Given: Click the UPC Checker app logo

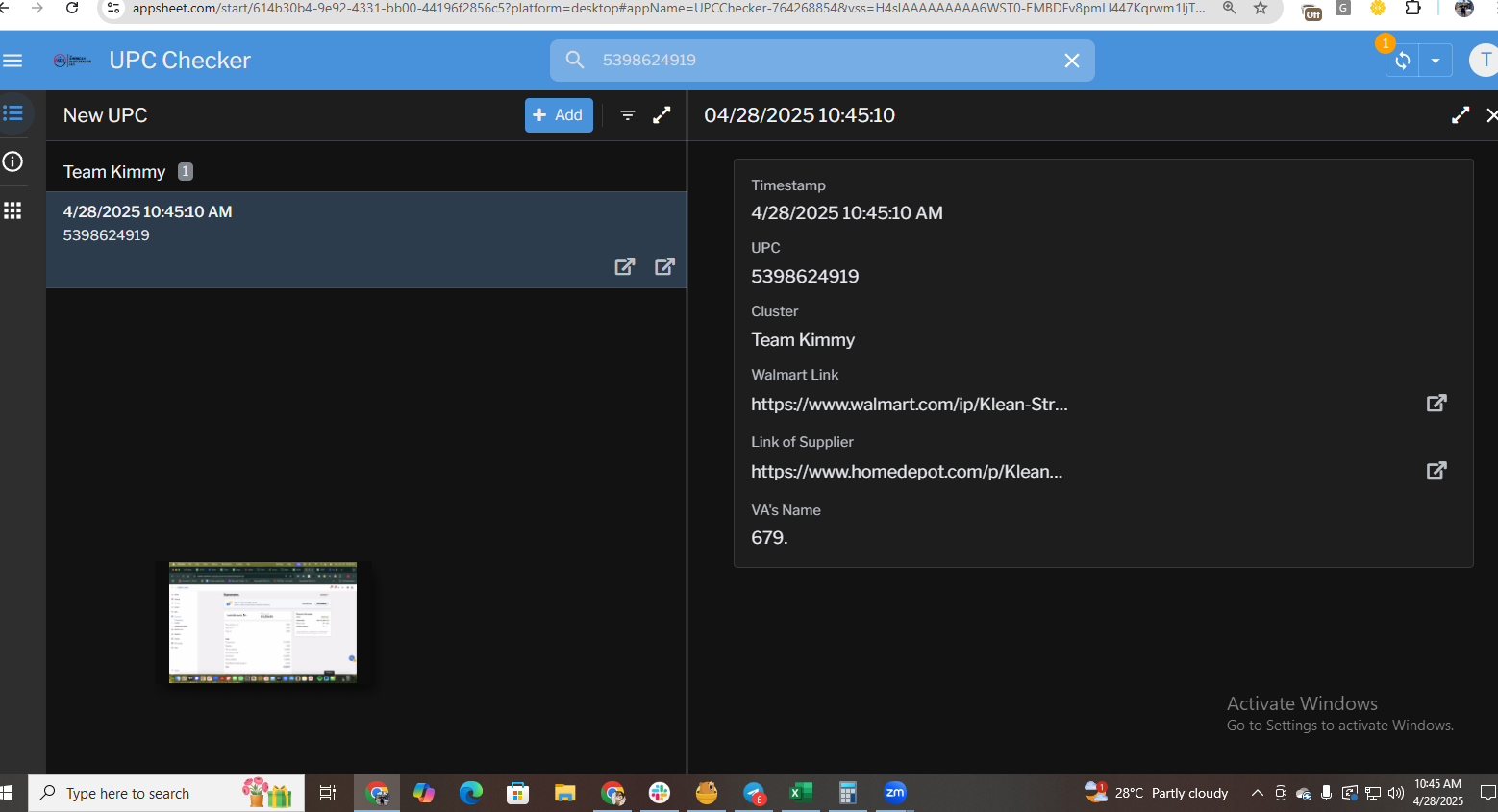Looking at the screenshot, I should (x=72, y=61).
